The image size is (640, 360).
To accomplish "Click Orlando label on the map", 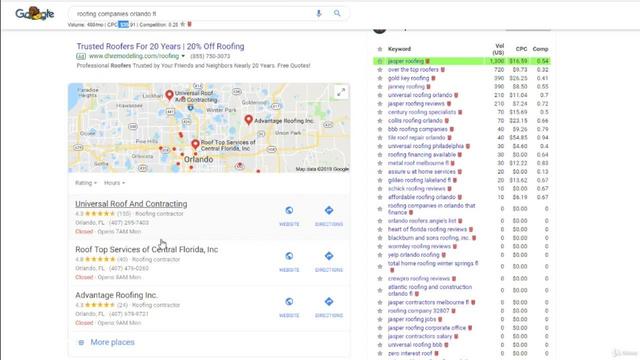I will coord(198,160).
